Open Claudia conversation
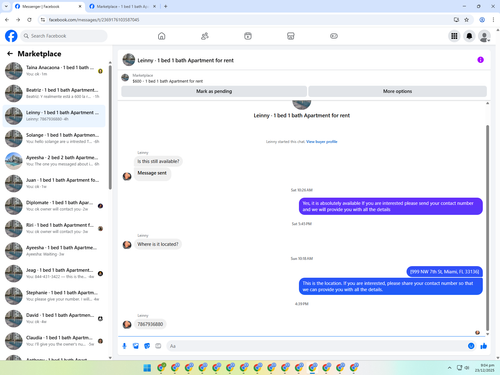Image resolution: width=500 pixels, height=375 pixels. click(x=54, y=341)
